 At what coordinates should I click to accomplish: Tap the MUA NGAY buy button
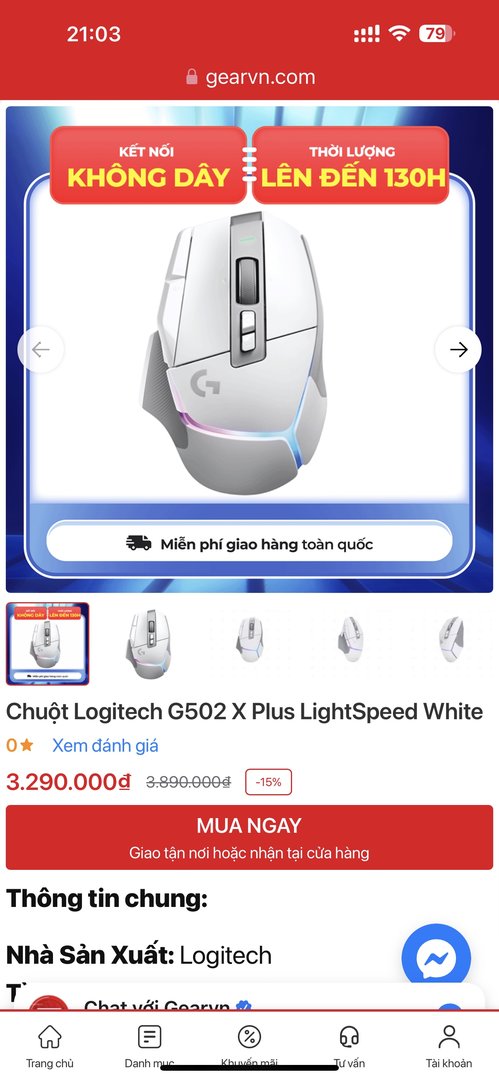tap(250, 837)
